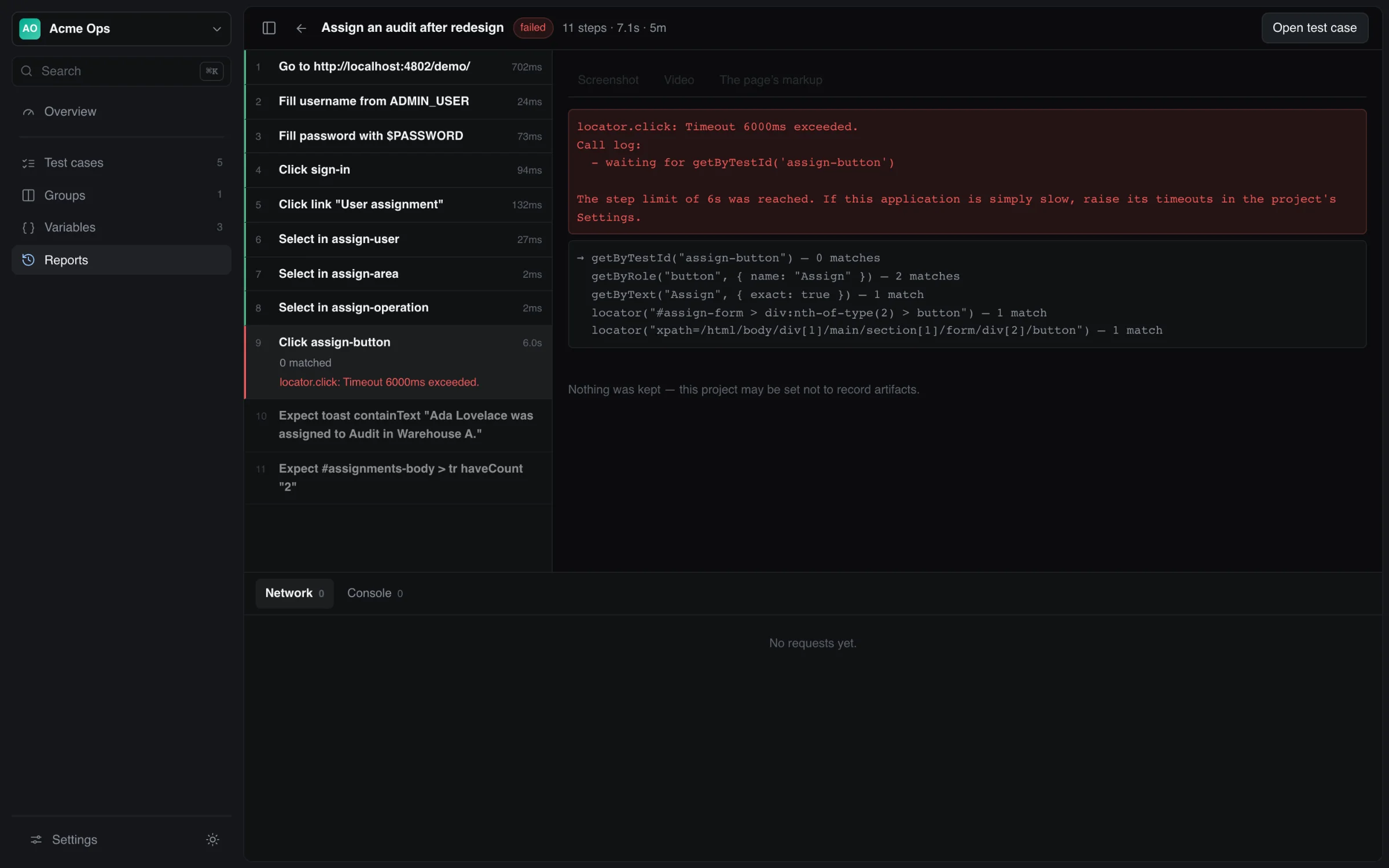The height and width of the screenshot is (868, 1389).
Task: Select step Fill username from ADMIN_USER
Action: point(398,102)
